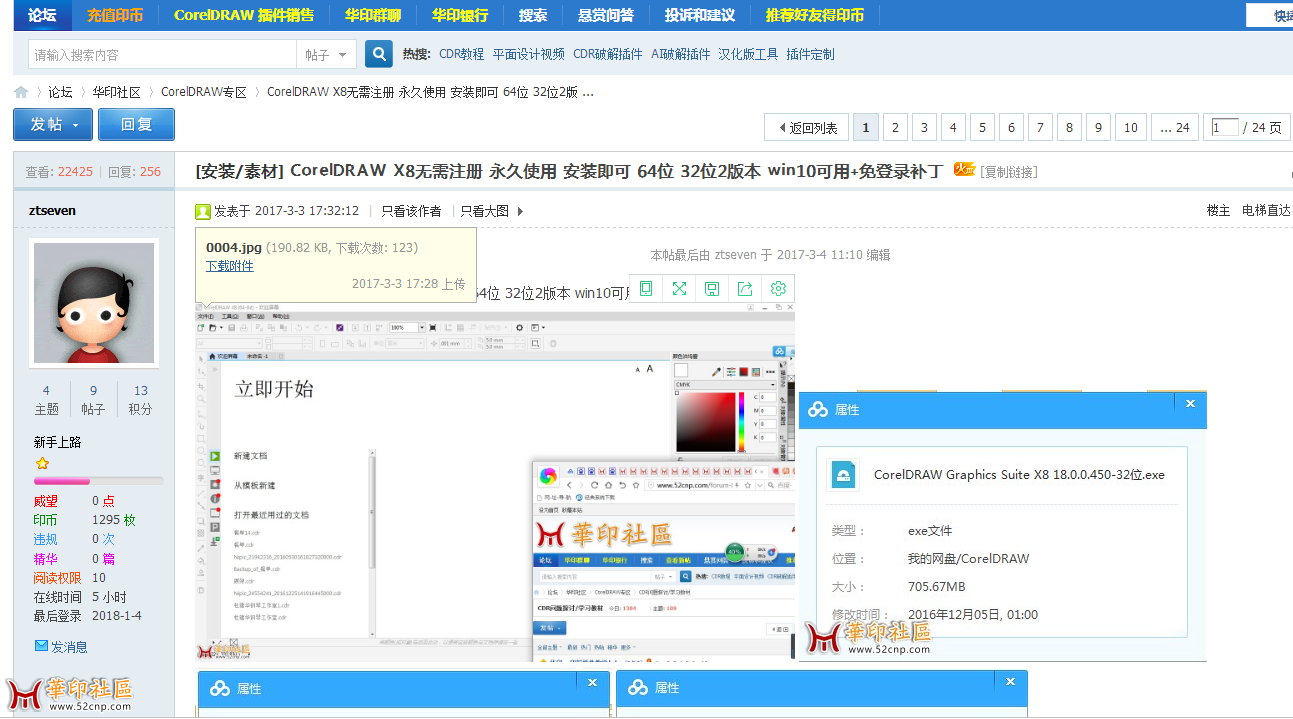
Task: Go to page 3 of the thread
Action: point(925,127)
